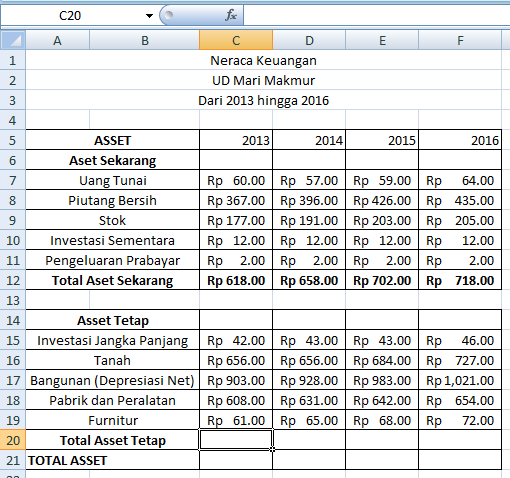This screenshot has height=478, width=510.
Task: Select the year 2016 cell
Action: 460,140
